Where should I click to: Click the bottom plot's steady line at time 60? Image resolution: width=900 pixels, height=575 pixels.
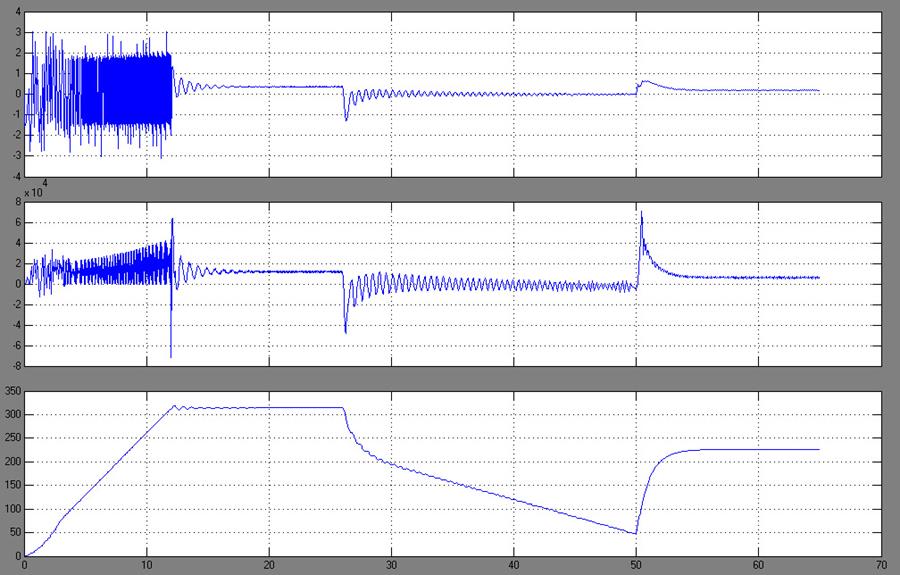click(x=758, y=449)
